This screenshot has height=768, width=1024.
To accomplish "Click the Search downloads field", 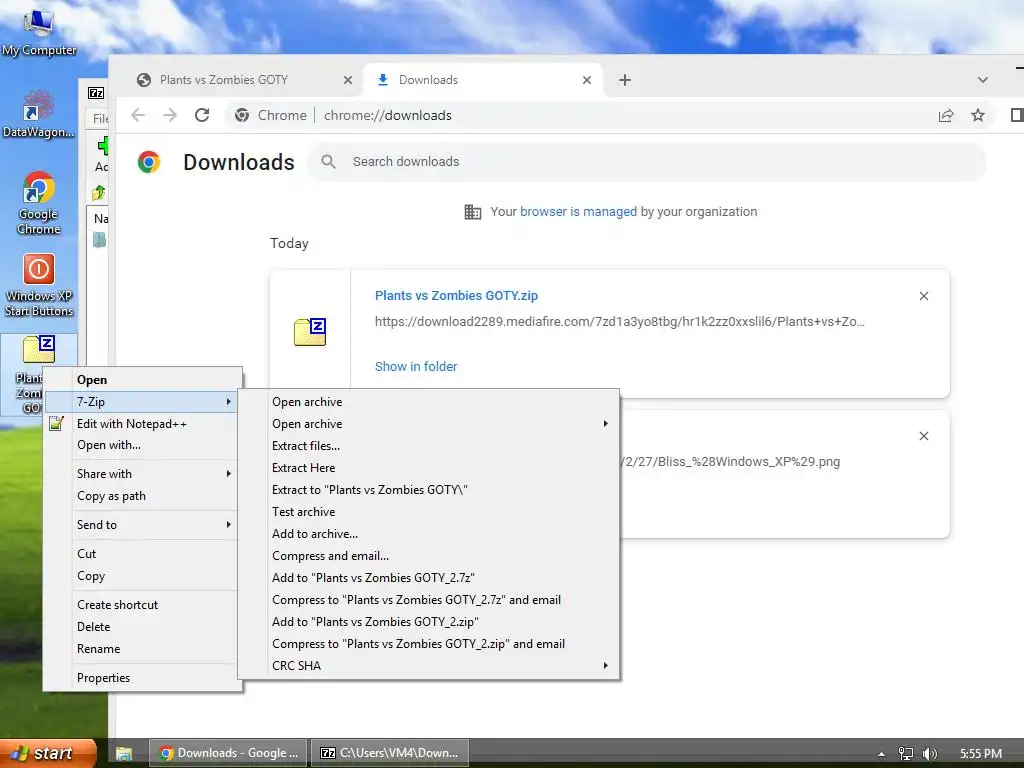I will pyautogui.click(x=647, y=162).
